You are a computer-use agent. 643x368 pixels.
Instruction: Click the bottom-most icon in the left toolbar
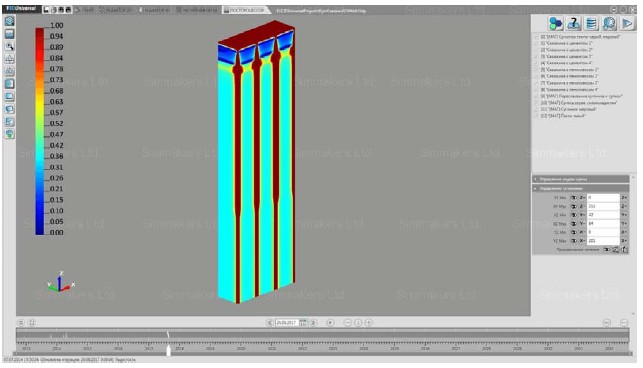[x=9, y=134]
